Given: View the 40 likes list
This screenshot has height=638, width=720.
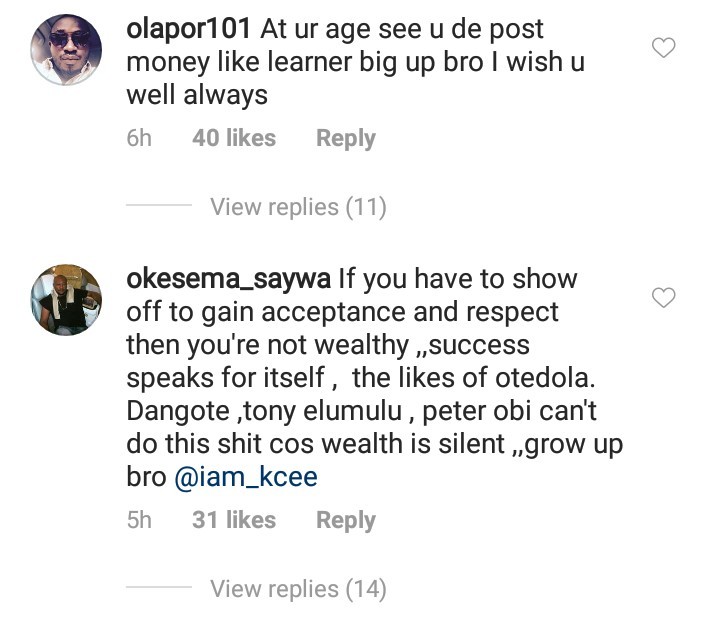Looking at the screenshot, I should pos(233,139).
